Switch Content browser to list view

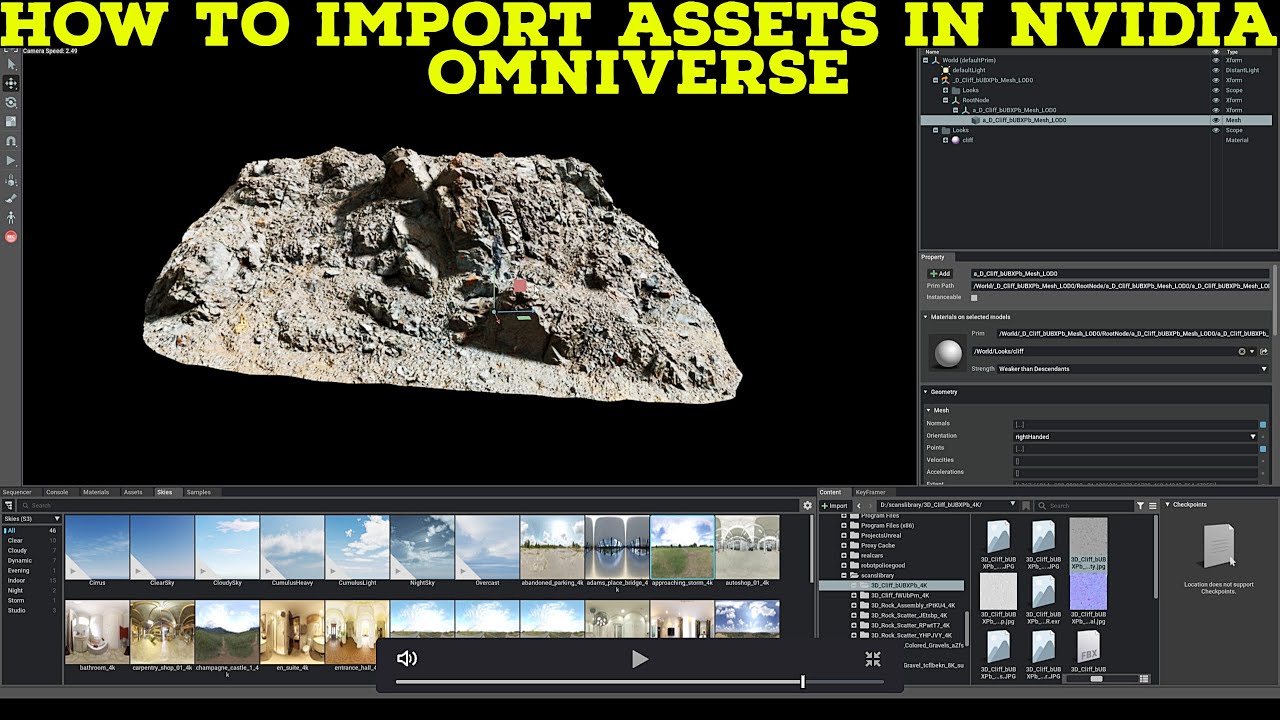(1144, 679)
